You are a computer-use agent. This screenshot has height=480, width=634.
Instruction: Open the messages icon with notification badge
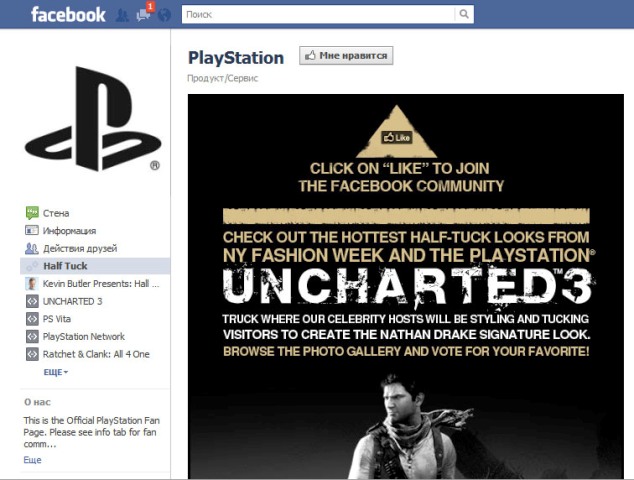[144, 13]
